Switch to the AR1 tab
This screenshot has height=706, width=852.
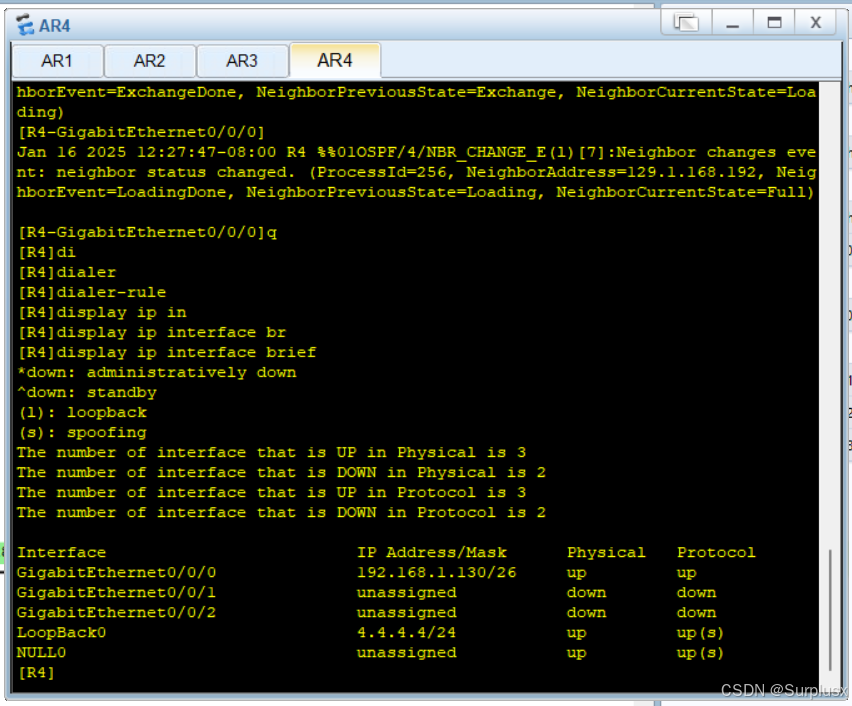point(57,61)
